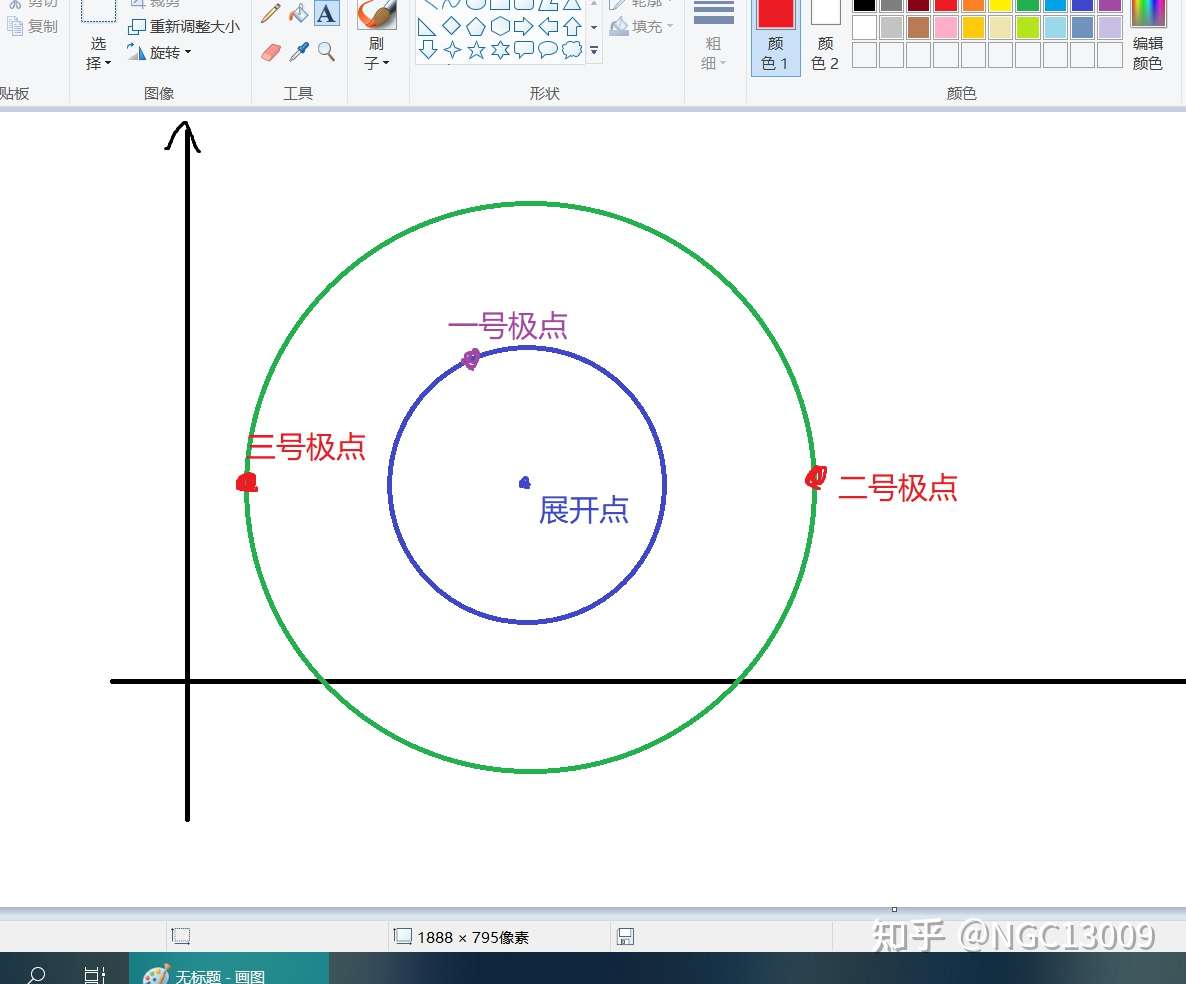The width and height of the screenshot is (1186, 984).
Task: Choose the right arrow shape
Action: [x=523, y=26]
